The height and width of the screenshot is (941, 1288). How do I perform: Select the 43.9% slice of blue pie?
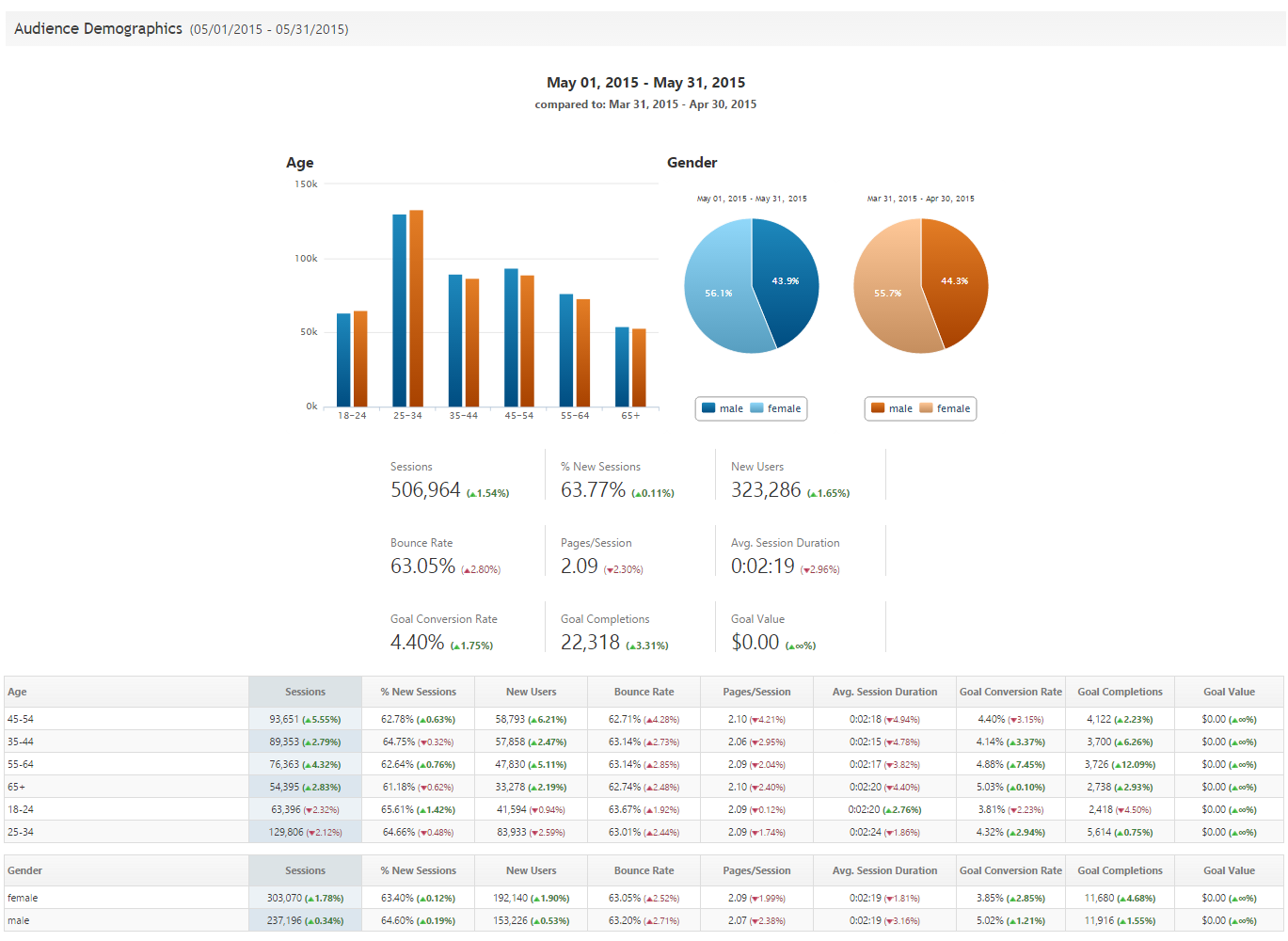(786, 280)
